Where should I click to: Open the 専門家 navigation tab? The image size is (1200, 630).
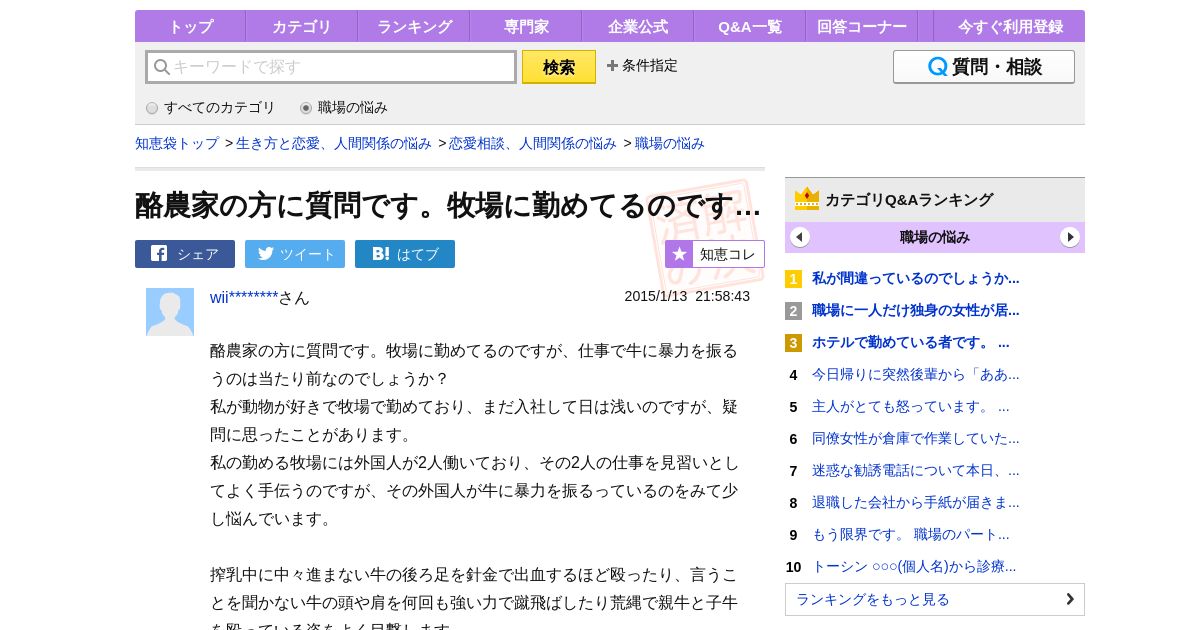click(x=525, y=27)
